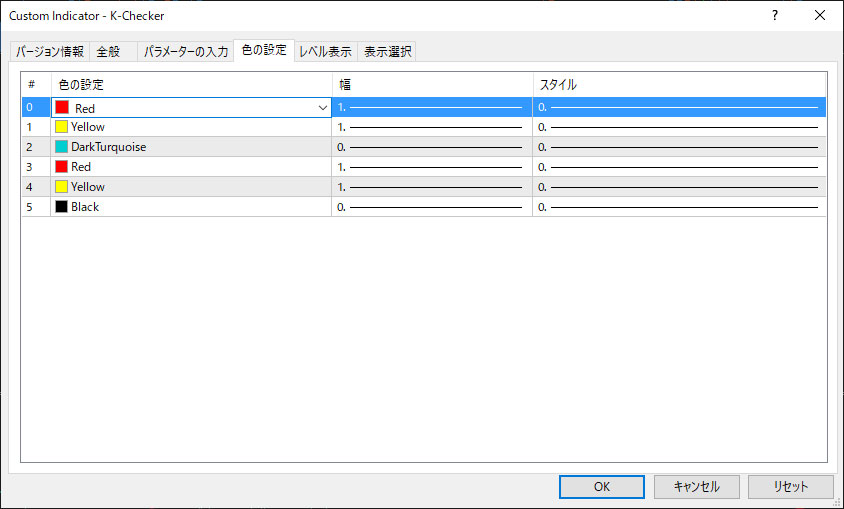This screenshot has width=844, height=509.
Task: Switch to the レベル表示 tab
Action: (325, 52)
